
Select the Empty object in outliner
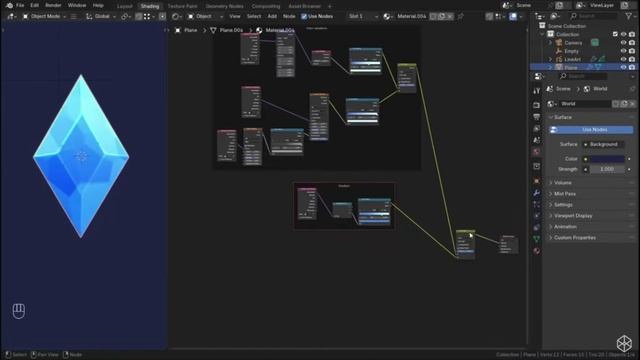(x=571, y=51)
